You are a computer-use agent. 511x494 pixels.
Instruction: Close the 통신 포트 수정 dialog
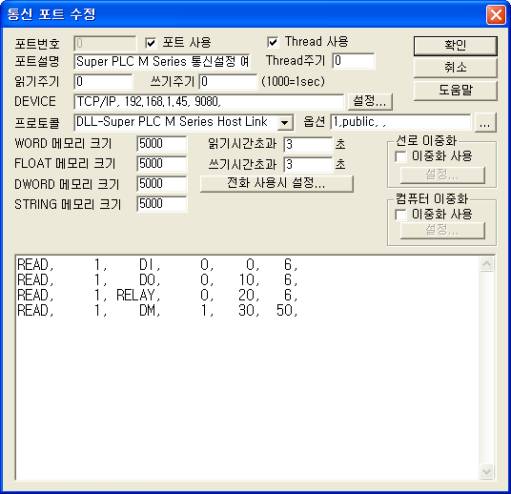click(496, 15)
